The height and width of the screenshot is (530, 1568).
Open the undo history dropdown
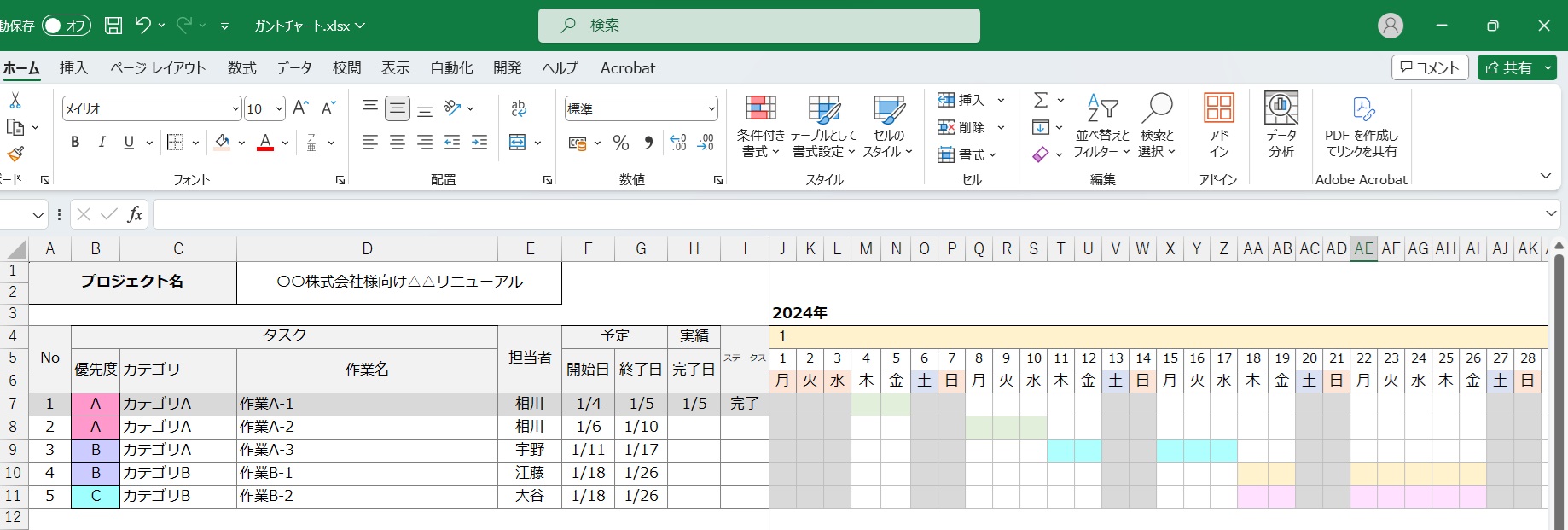tap(161, 26)
